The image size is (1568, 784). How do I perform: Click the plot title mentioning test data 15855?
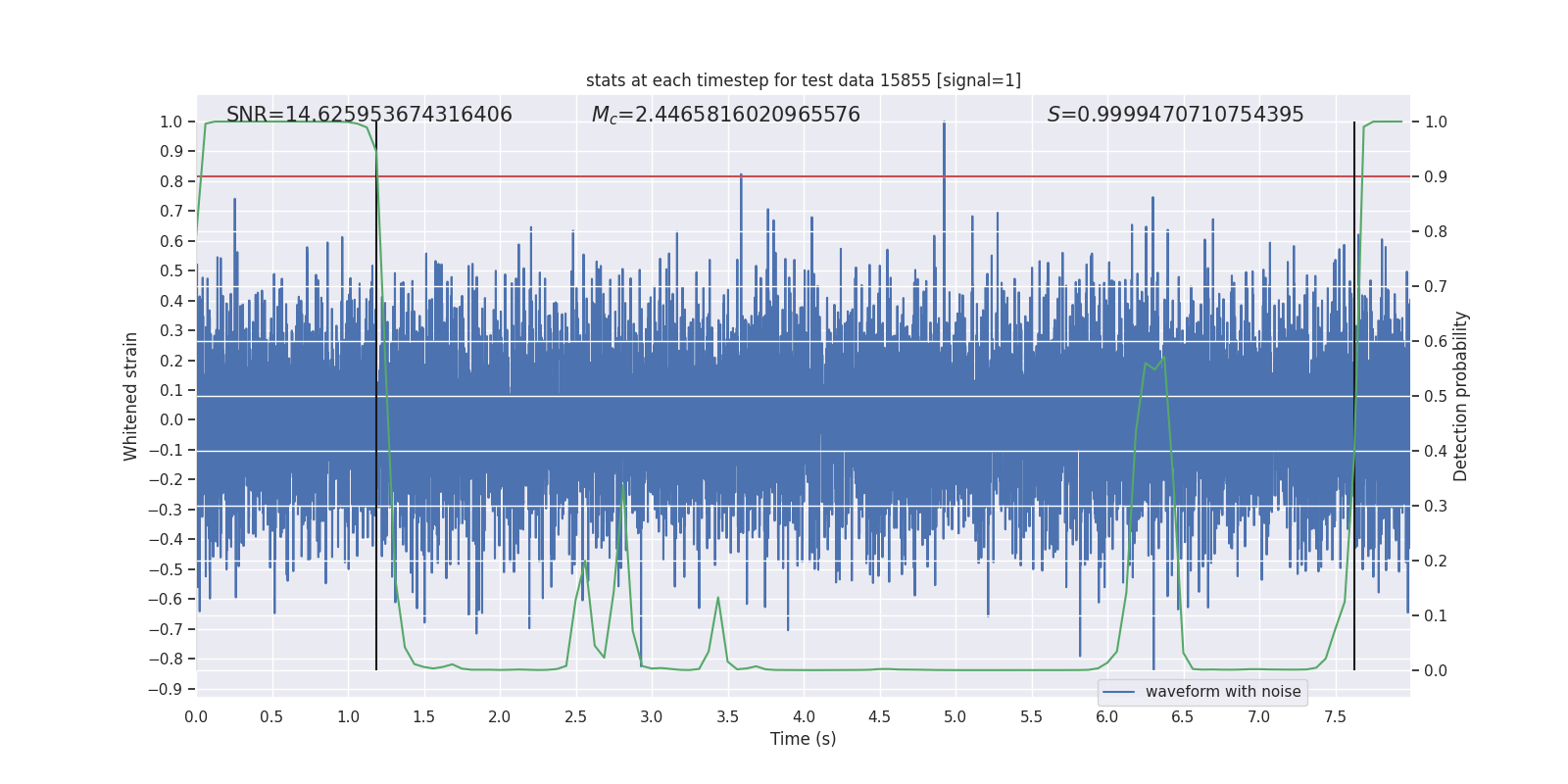pos(804,80)
